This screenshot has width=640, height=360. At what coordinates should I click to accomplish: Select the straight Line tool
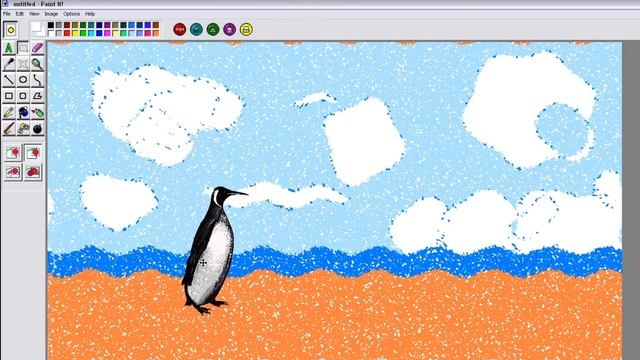9,80
